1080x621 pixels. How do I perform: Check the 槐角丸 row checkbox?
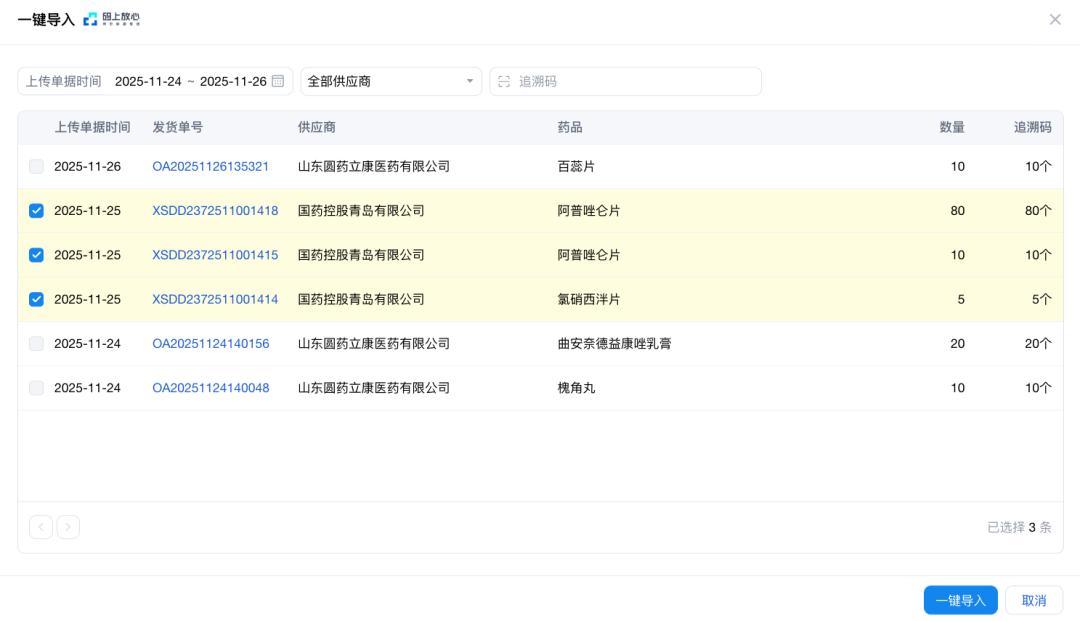(x=37, y=388)
